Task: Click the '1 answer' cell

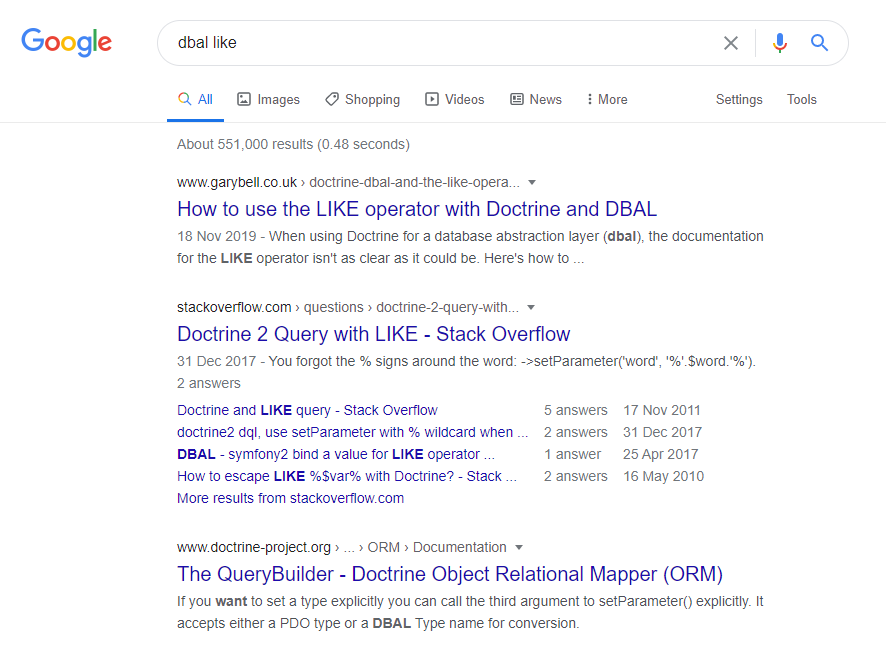Action: [572, 454]
